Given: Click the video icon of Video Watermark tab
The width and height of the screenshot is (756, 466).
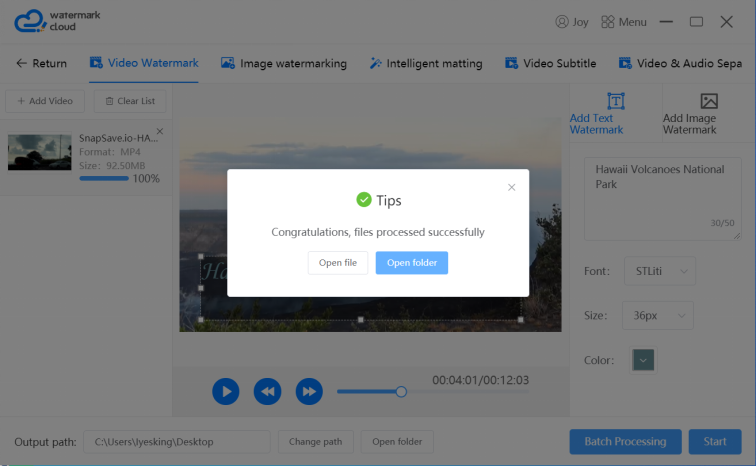Looking at the screenshot, I should tap(96, 63).
